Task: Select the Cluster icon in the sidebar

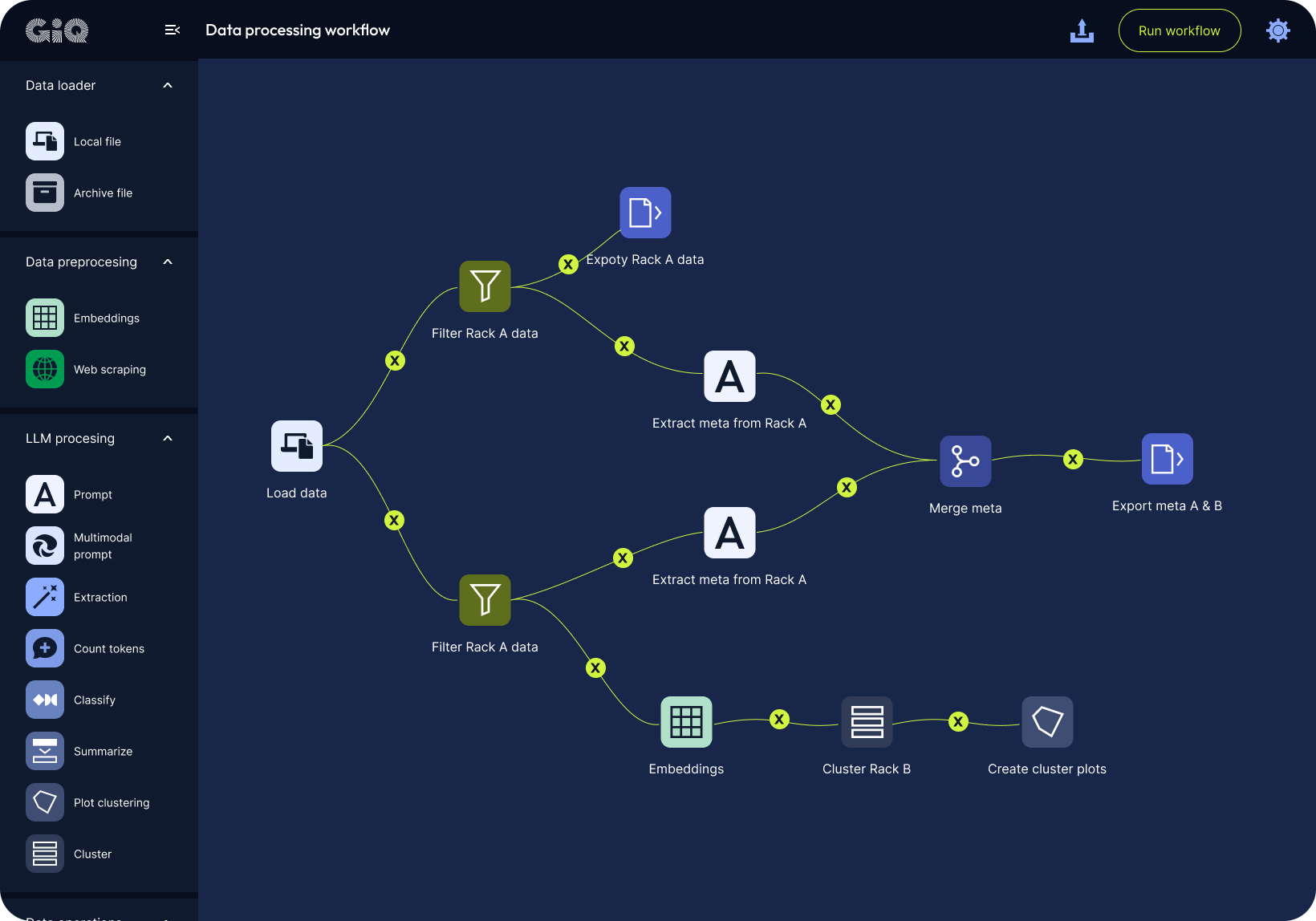Action: [x=45, y=854]
